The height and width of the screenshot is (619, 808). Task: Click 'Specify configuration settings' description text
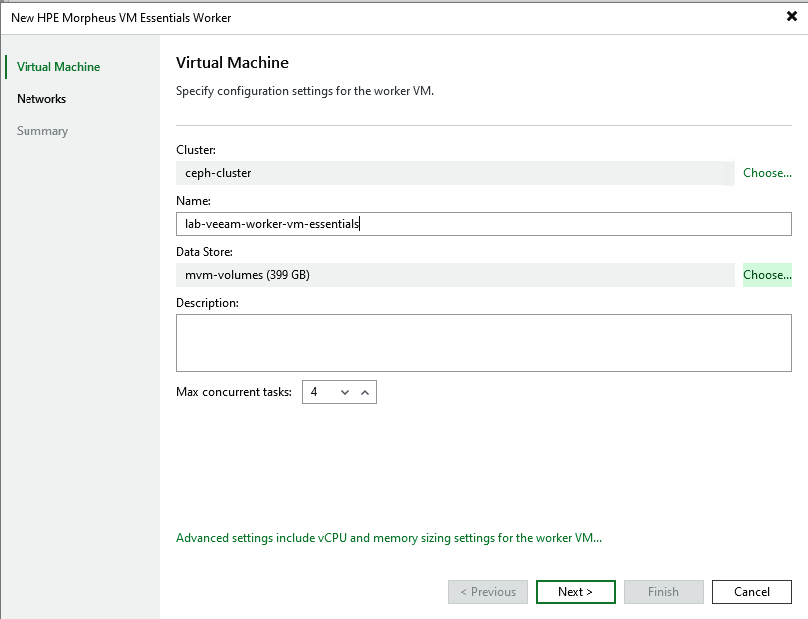tap(305, 91)
